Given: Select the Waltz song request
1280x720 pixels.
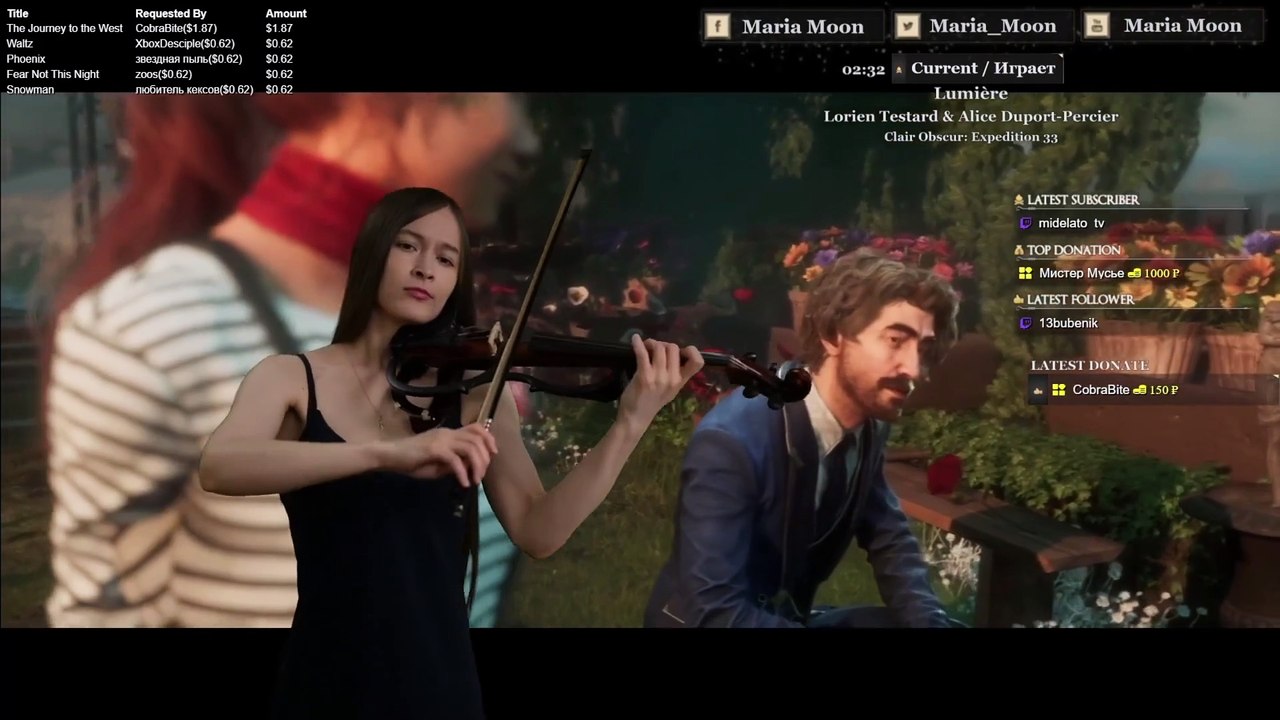Looking at the screenshot, I should click(20, 44).
